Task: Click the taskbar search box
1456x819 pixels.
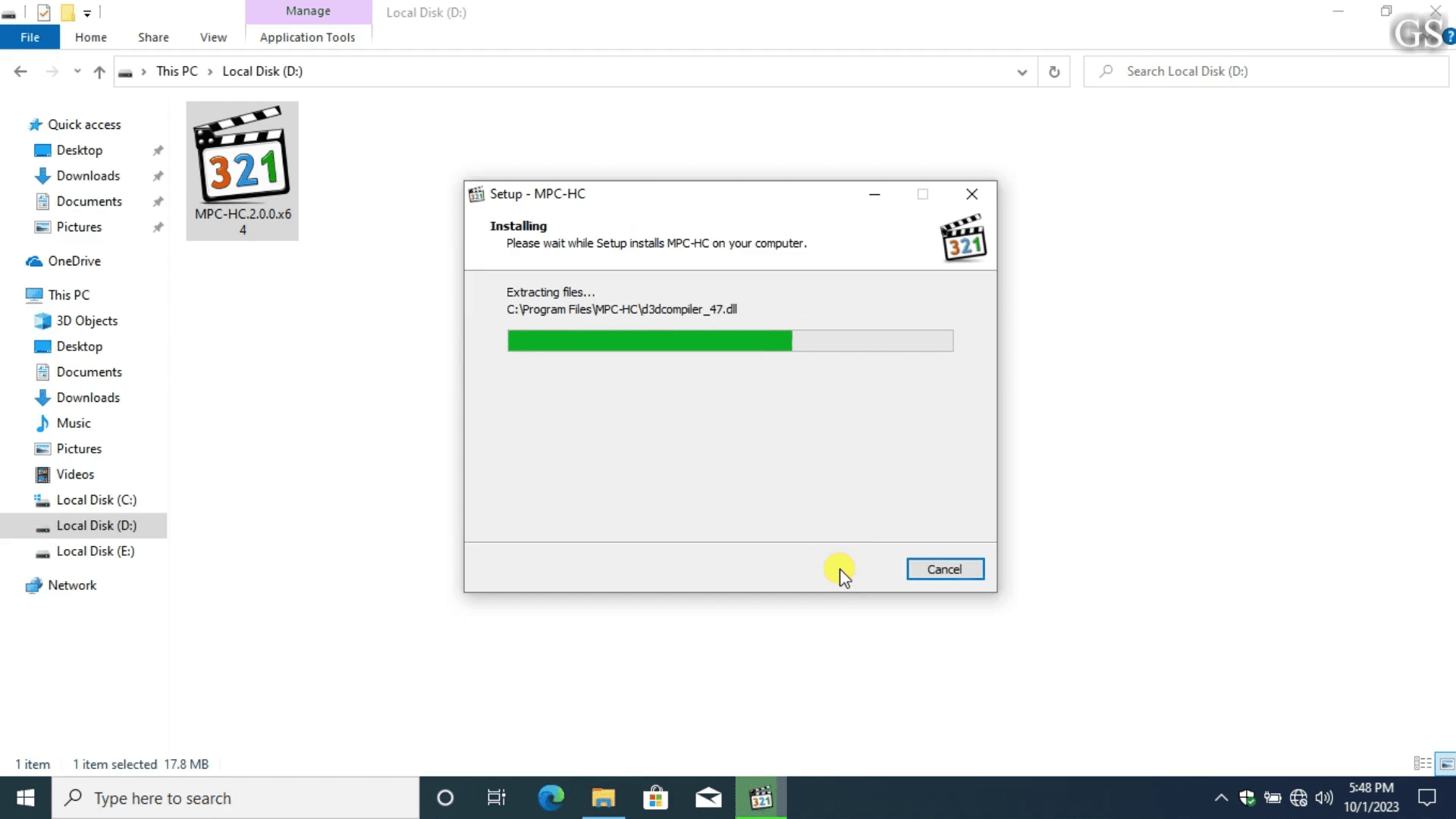Action: (235, 798)
